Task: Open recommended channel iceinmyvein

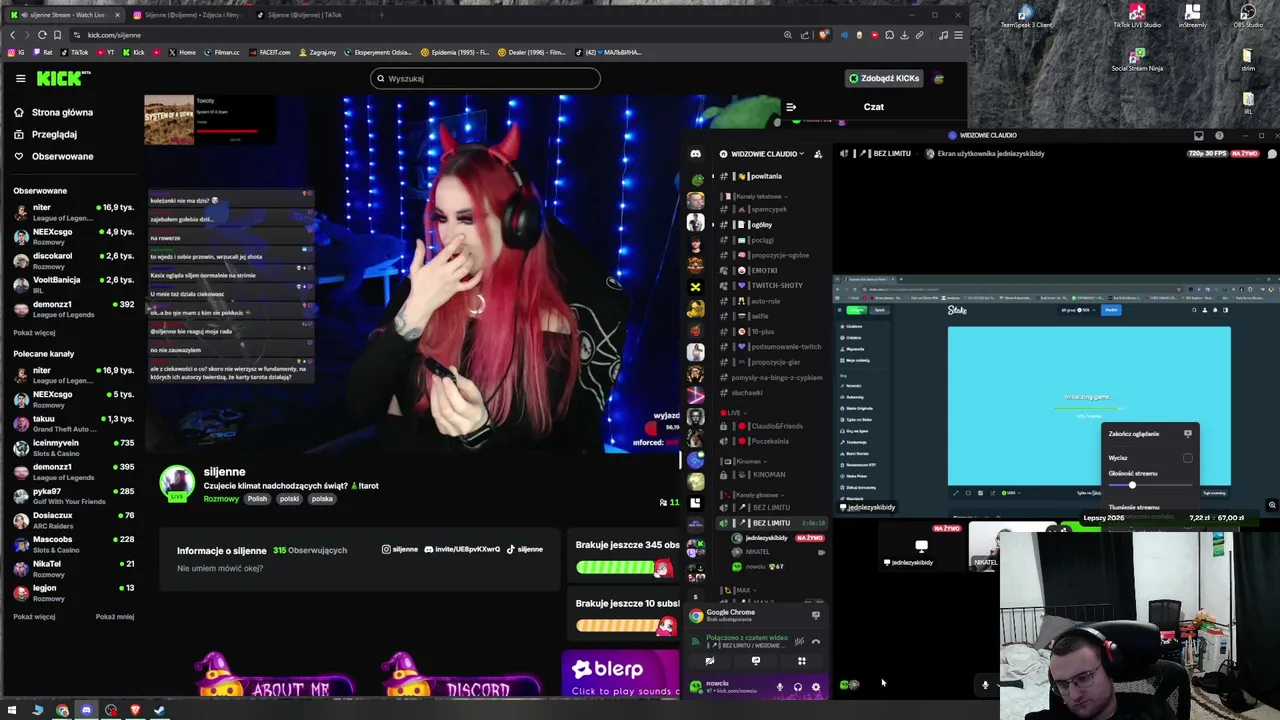Action: click(x=72, y=447)
